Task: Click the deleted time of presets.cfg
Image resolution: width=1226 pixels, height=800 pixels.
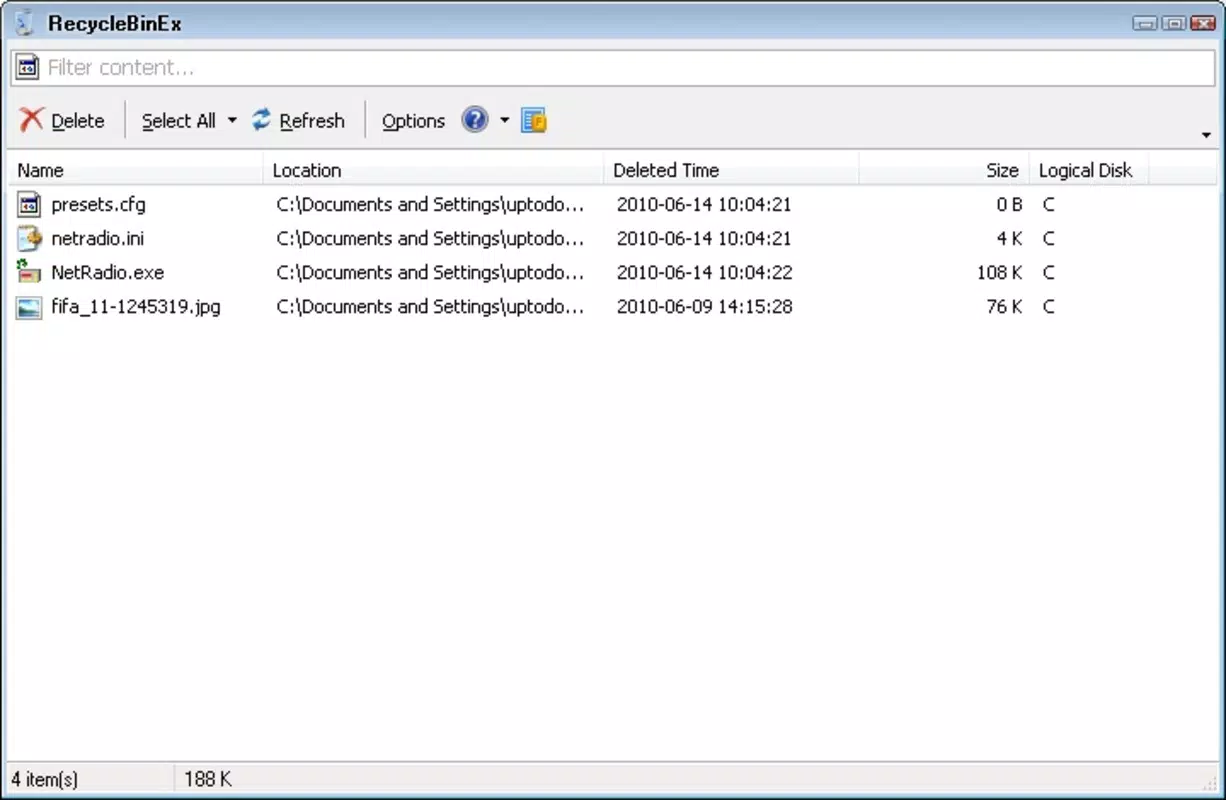Action: click(x=704, y=204)
